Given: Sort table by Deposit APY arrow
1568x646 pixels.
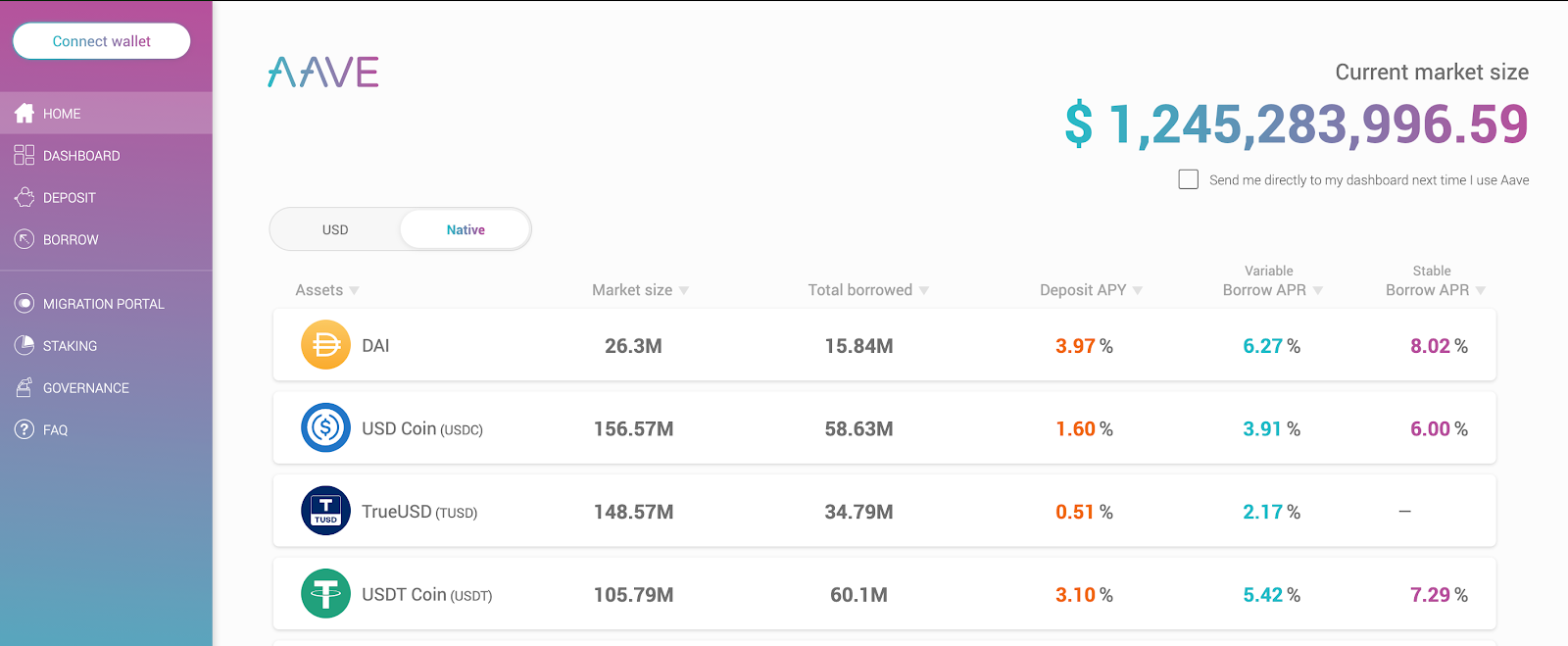Looking at the screenshot, I should 1138,290.
